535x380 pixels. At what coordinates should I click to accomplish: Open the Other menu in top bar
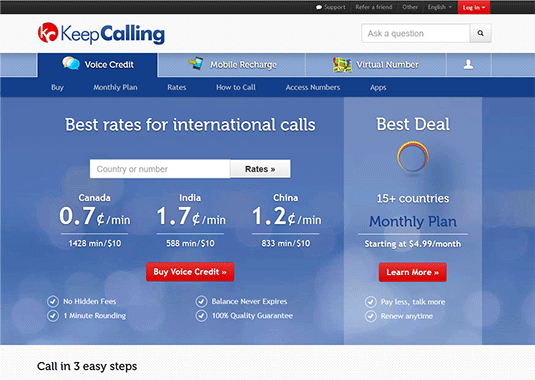[x=410, y=7]
